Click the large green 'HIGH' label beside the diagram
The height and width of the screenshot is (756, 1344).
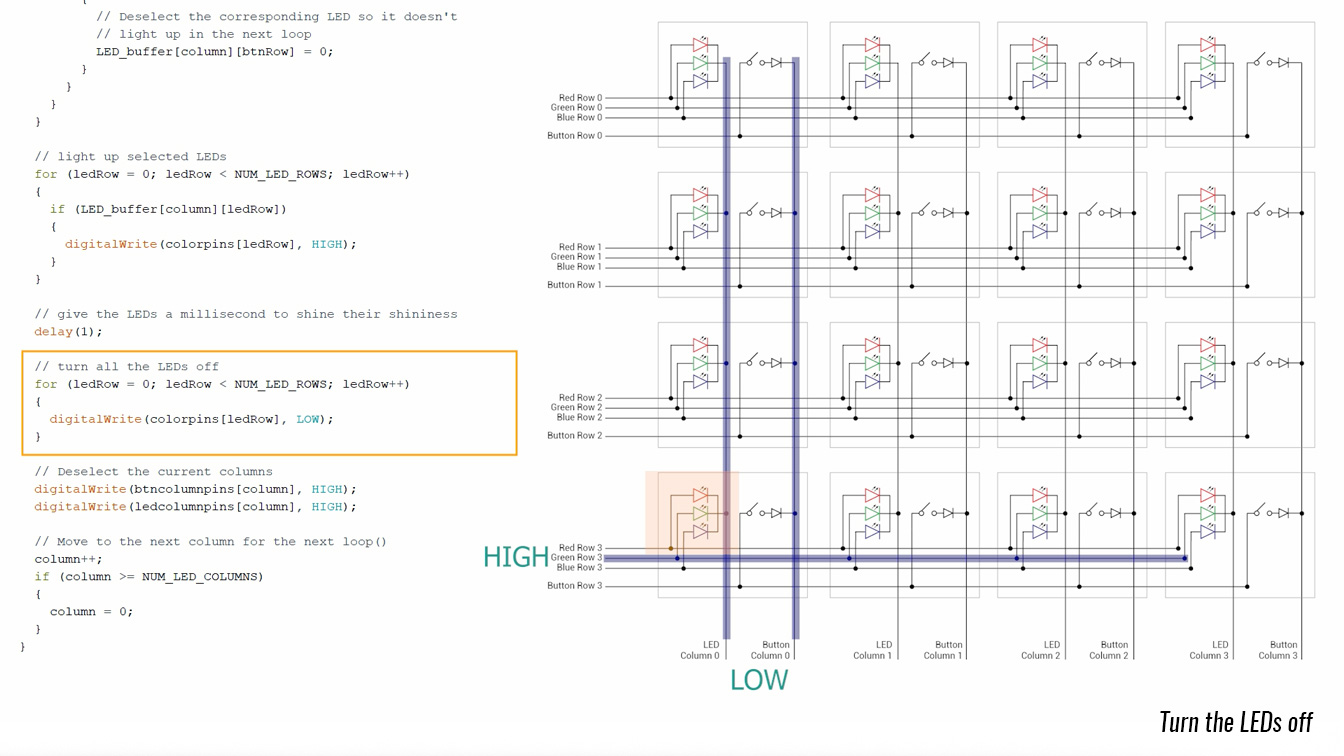point(516,557)
